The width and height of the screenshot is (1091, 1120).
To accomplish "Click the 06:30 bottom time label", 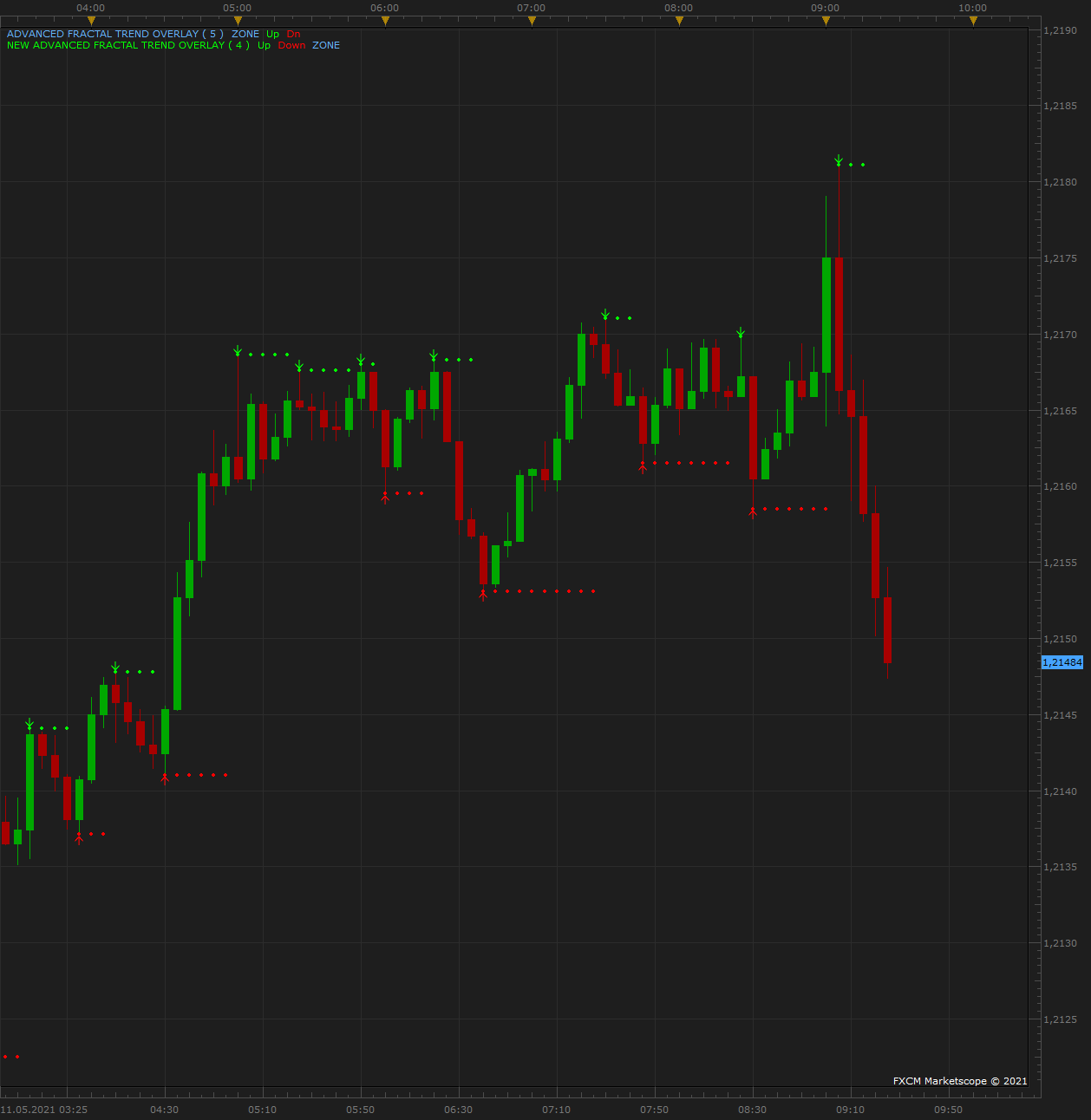I will pyautogui.click(x=459, y=1110).
